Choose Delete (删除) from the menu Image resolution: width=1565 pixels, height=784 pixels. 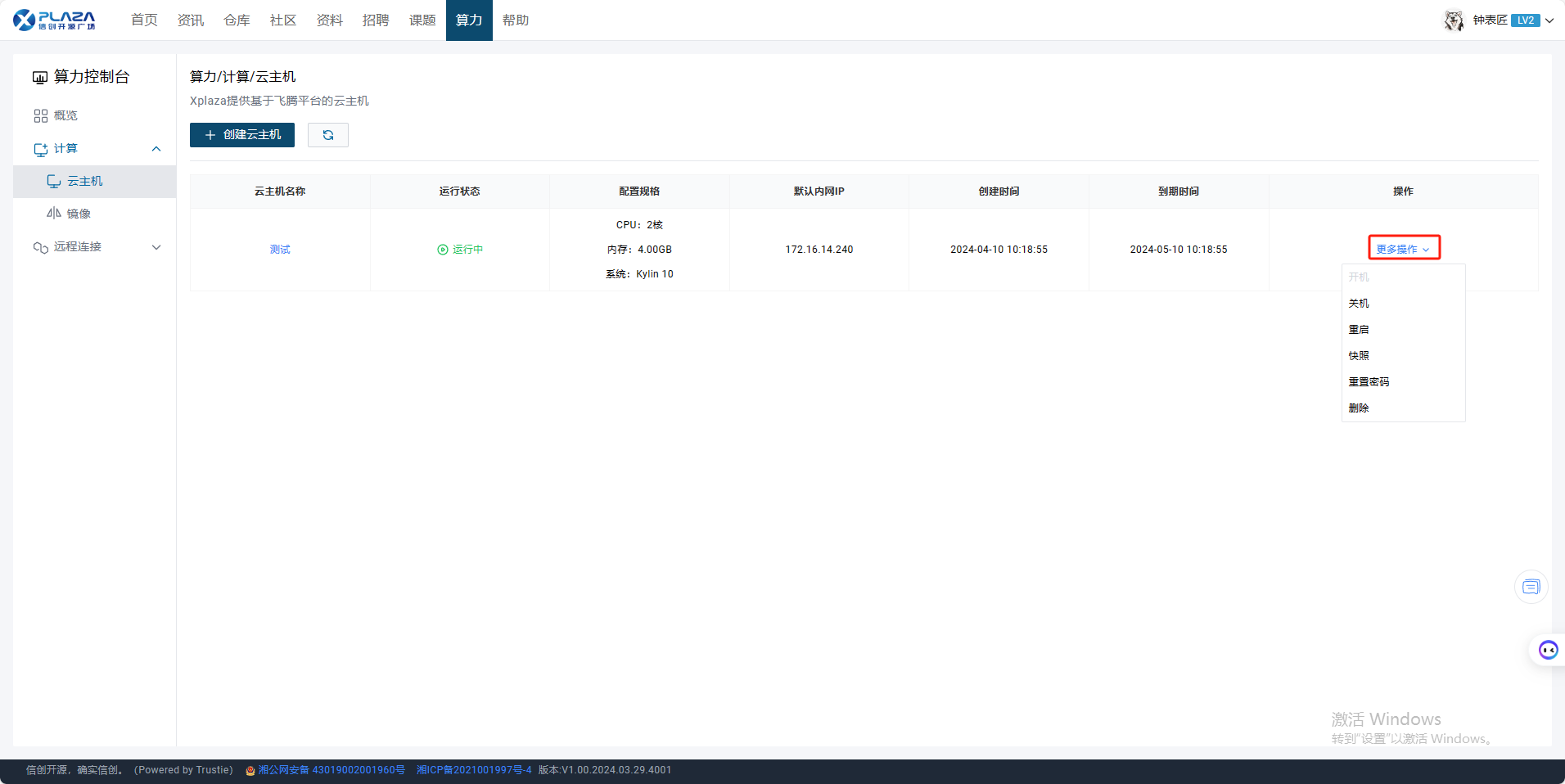click(x=1359, y=408)
